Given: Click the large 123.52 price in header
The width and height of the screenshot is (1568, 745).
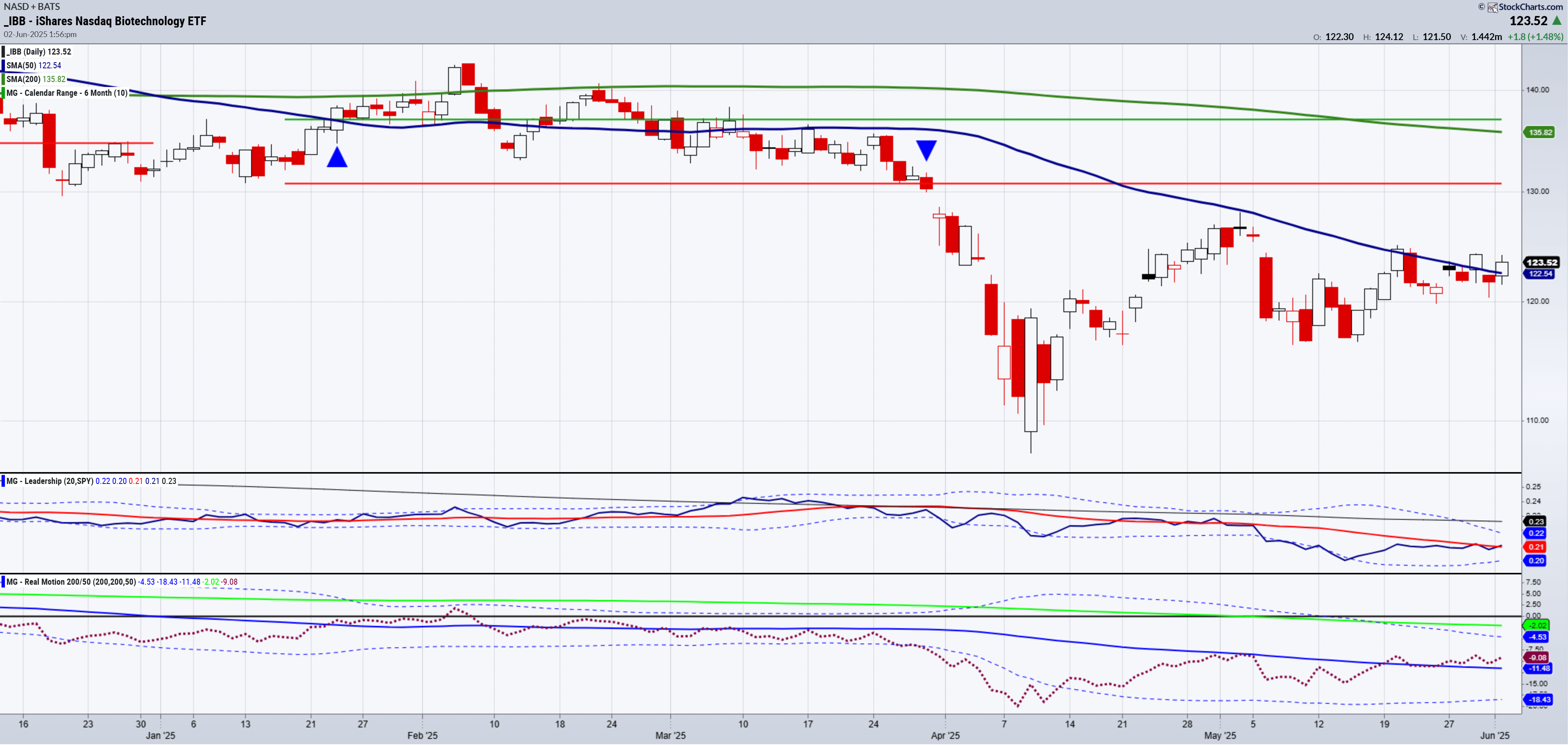Looking at the screenshot, I should pos(1528,21).
